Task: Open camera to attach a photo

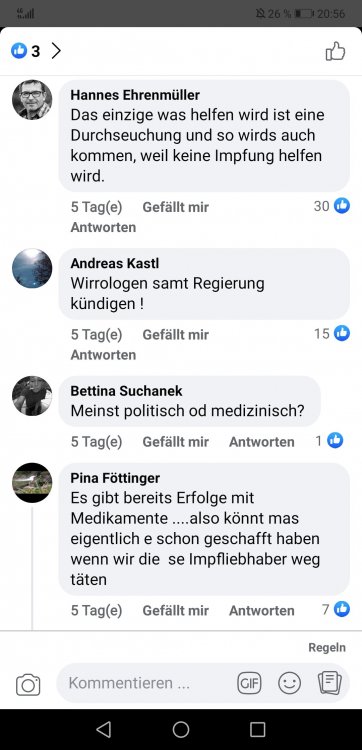Action: tap(28, 684)
